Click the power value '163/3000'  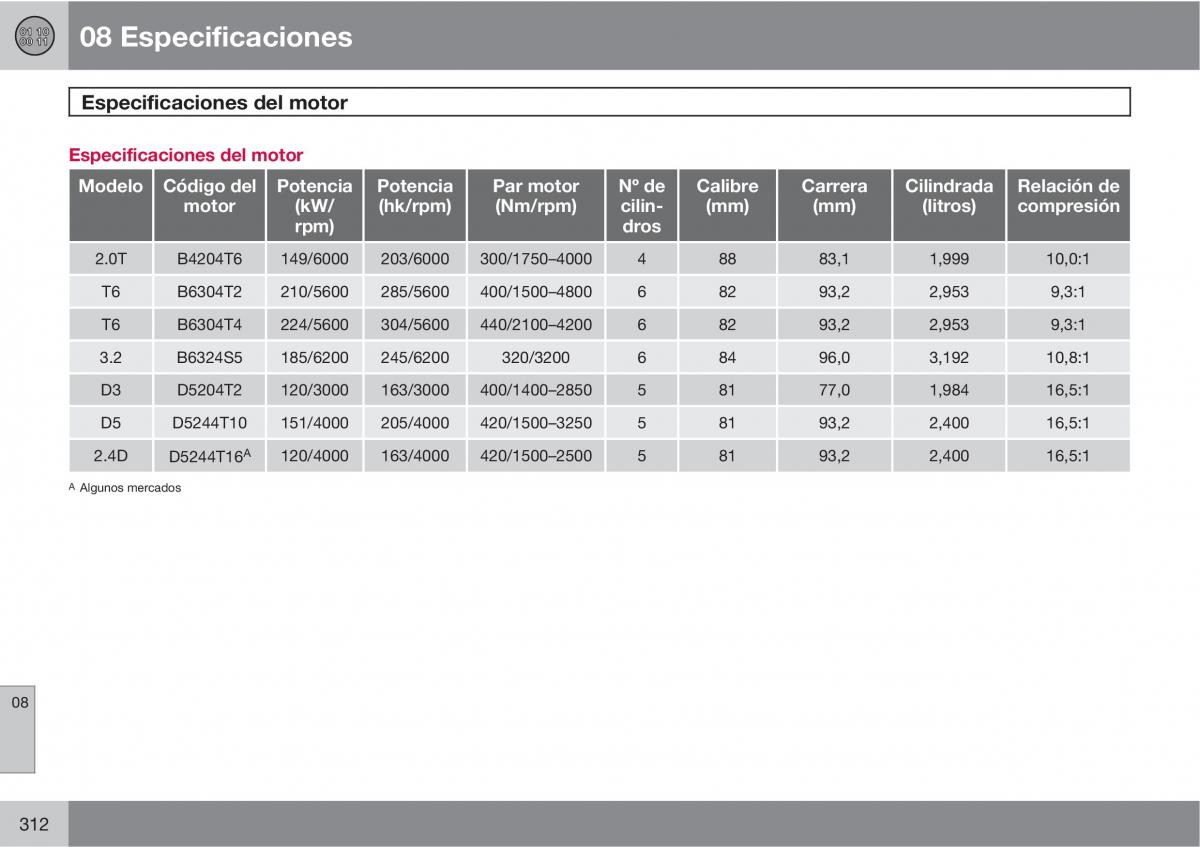tap(414, 390)
